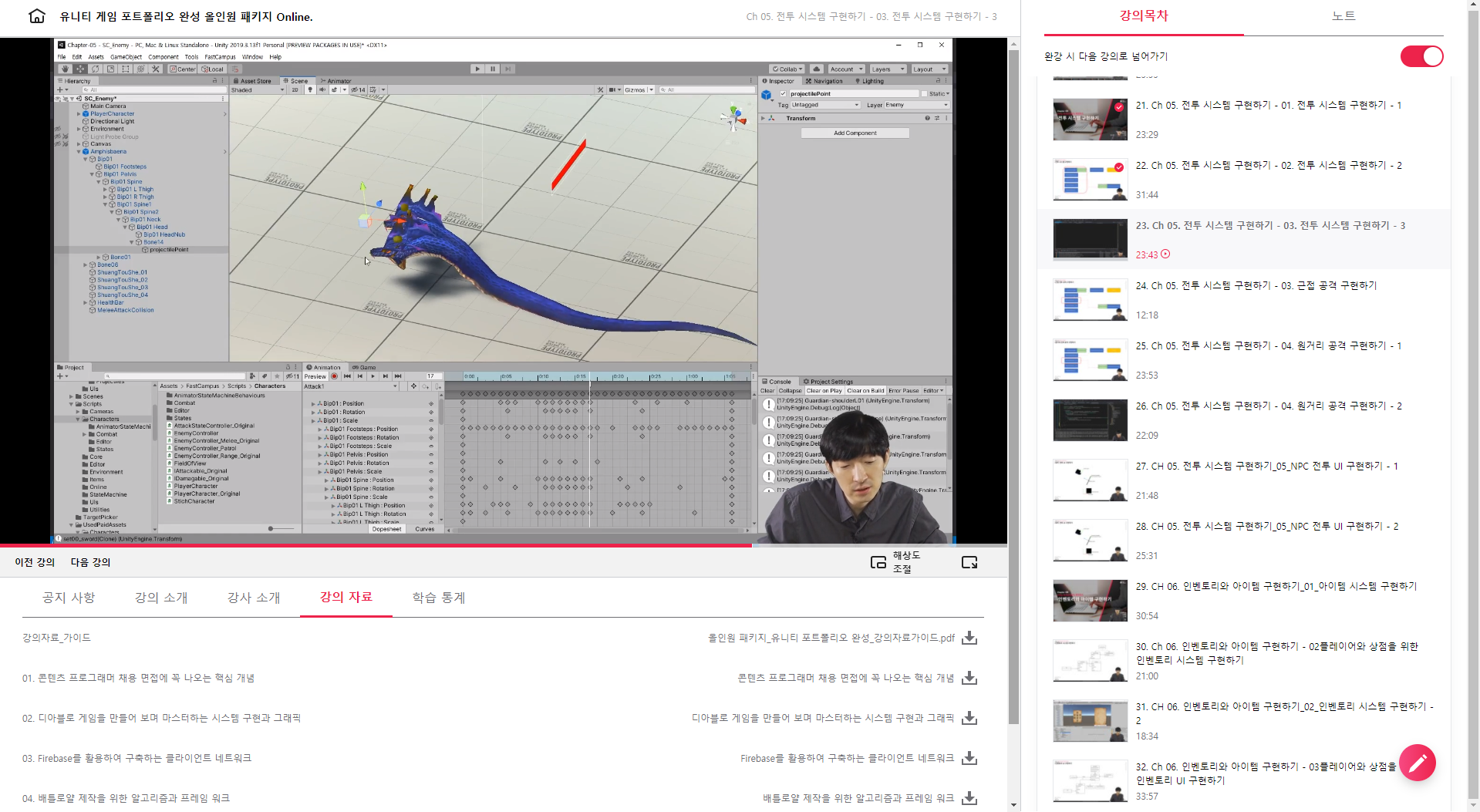Click the Unity Play button in the video
1480x812 pixels.
pos(477,69)
